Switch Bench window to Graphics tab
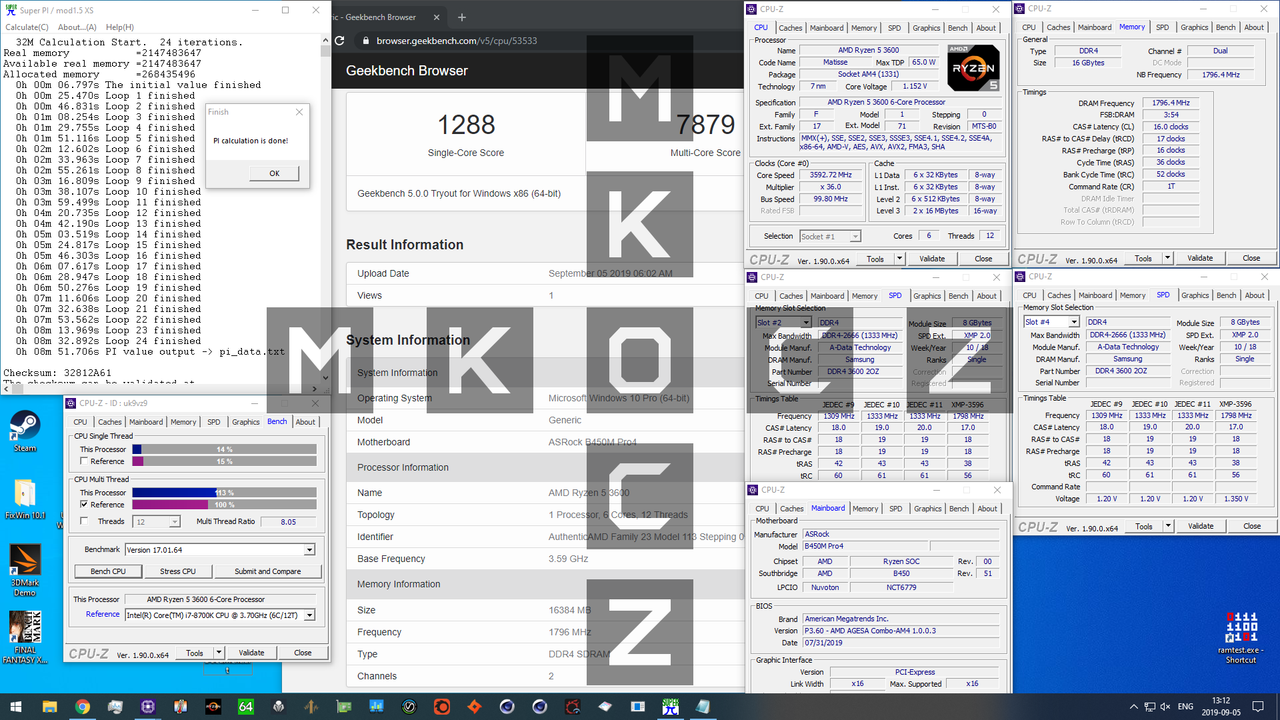The height and width of the screenshot is (720, 1280). click(x=245, y=422)
